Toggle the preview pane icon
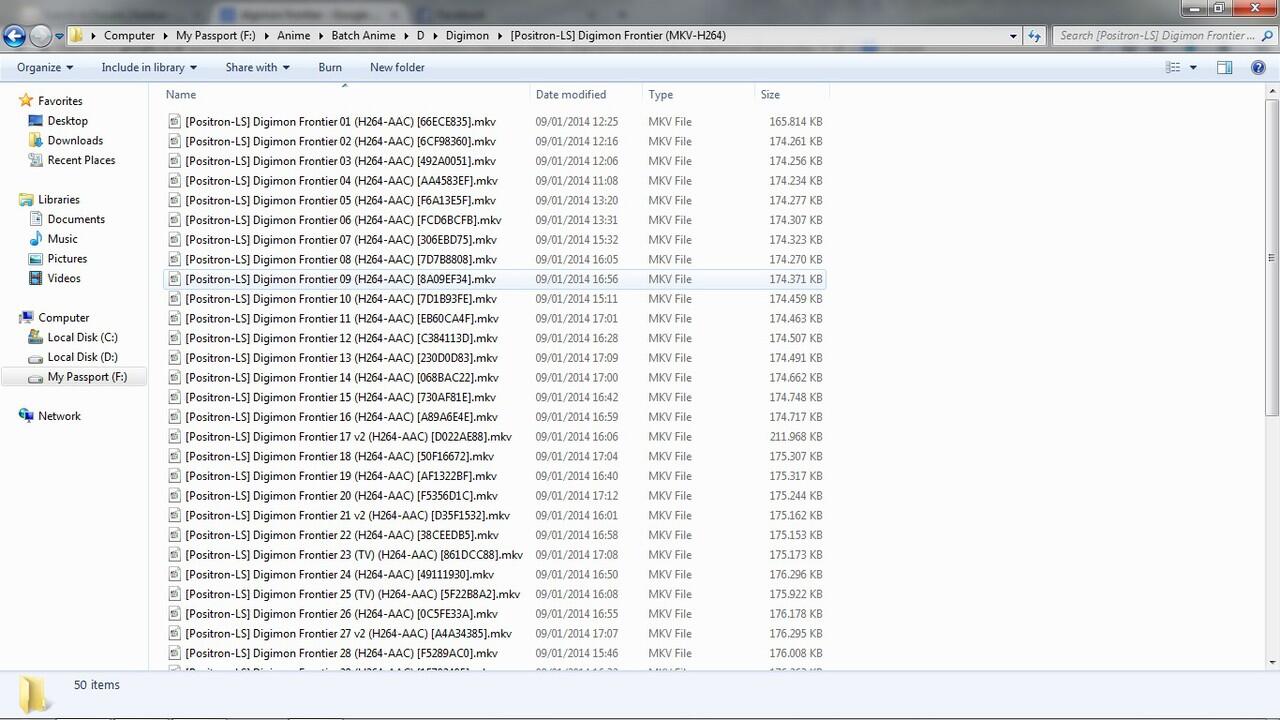 point(1224,67)
